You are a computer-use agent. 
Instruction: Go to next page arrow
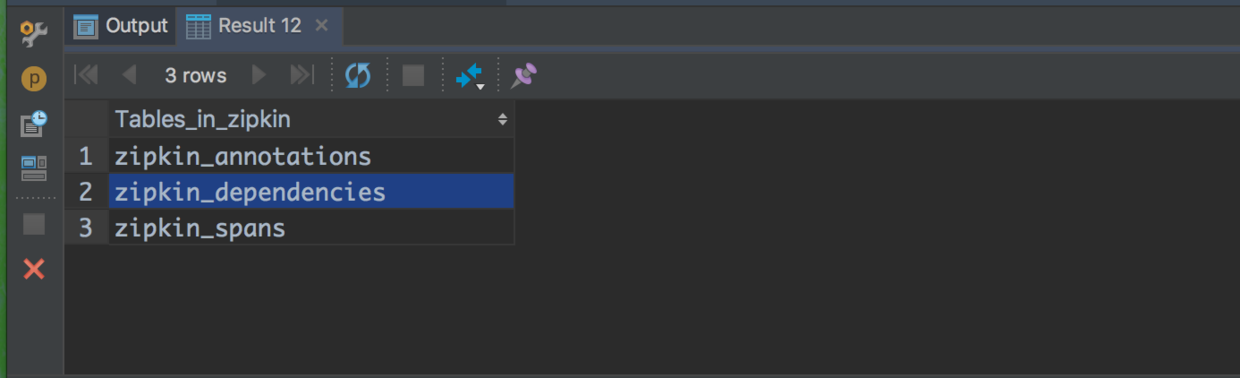259,75
